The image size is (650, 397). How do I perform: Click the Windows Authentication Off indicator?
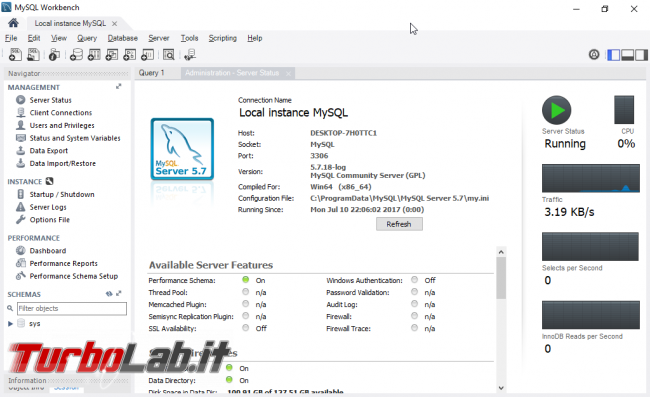(x=415, y=280)
